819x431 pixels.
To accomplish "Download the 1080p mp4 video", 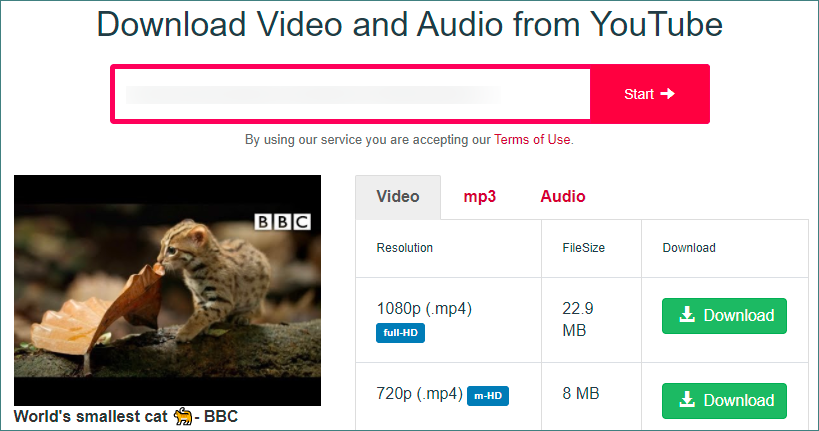I will tap(724, 316).
